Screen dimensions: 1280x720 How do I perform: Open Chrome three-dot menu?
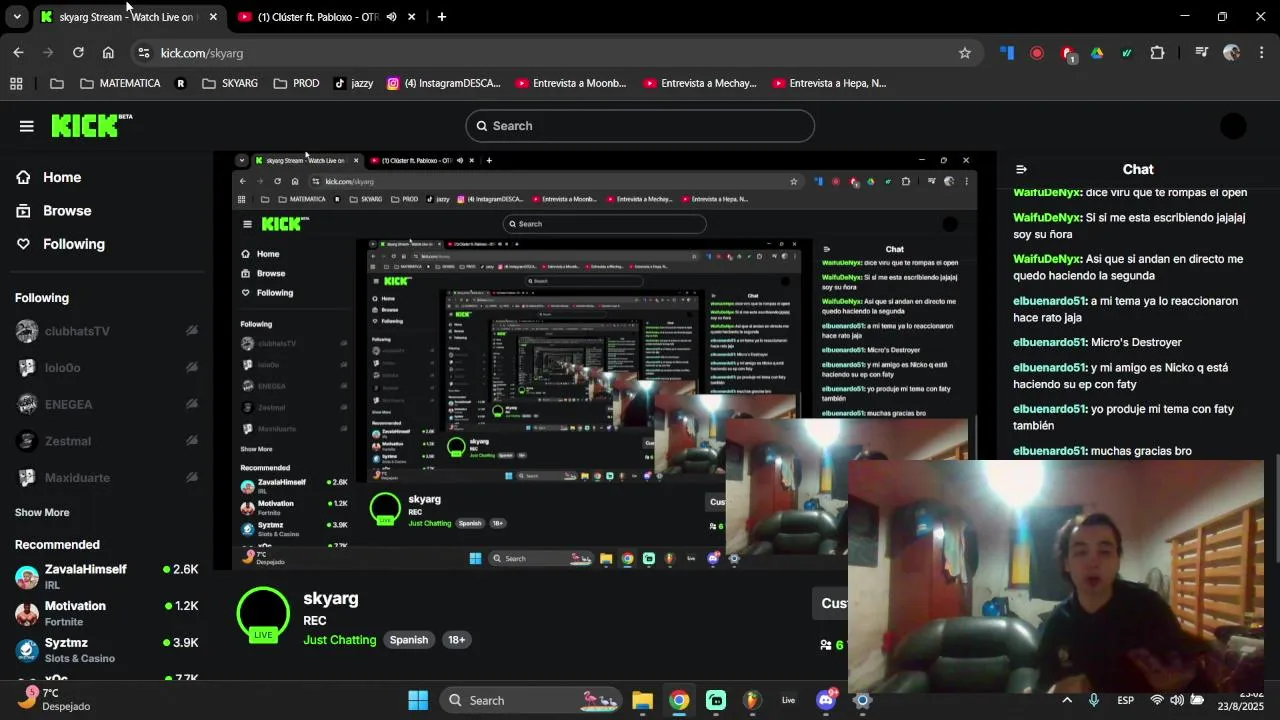(1261, 53)
